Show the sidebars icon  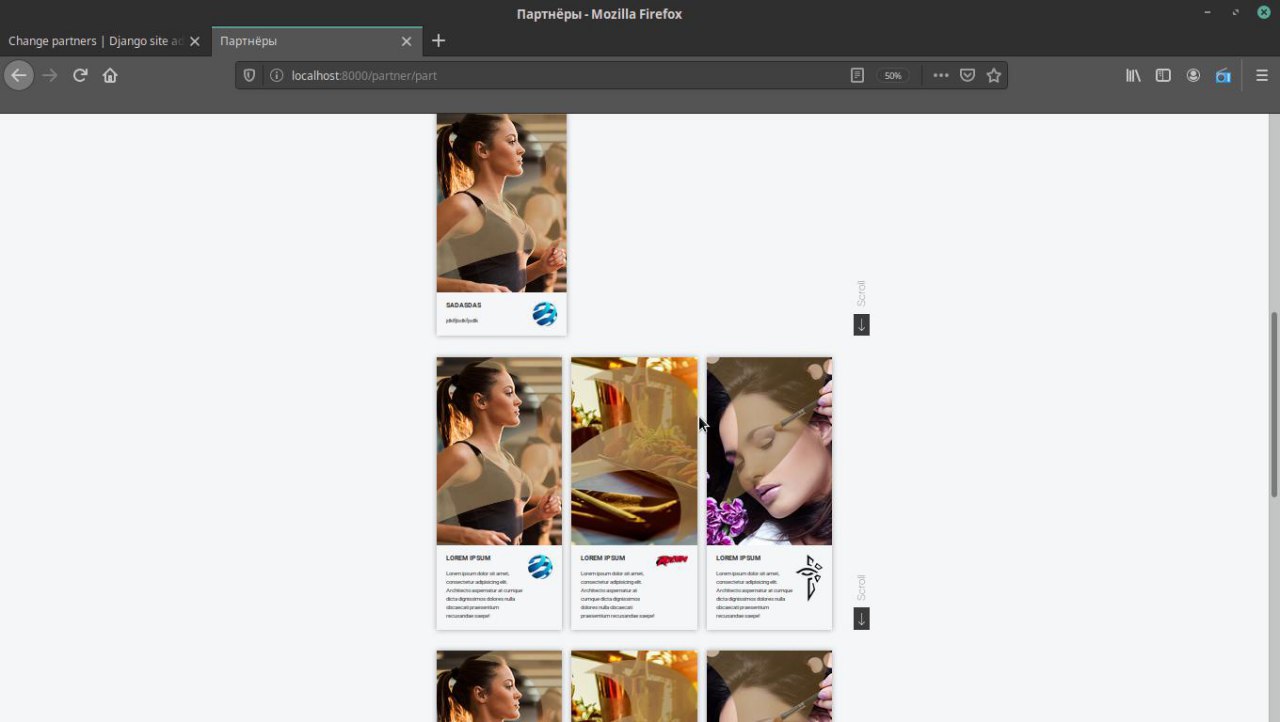[1163, 75]
